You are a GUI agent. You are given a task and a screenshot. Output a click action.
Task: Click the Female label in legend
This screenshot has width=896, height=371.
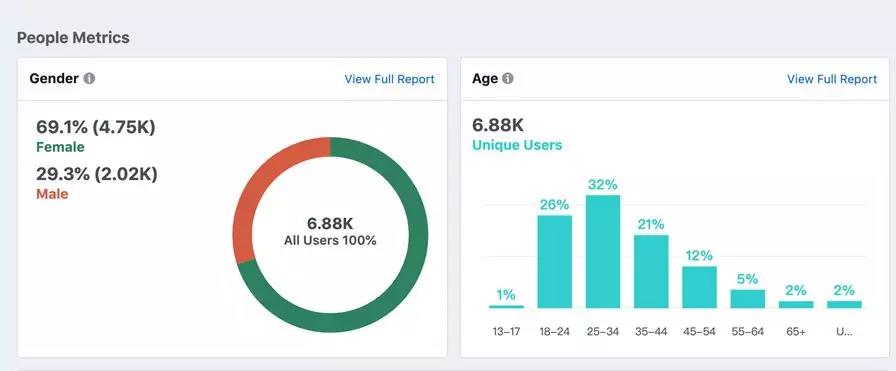click(60, 147)
